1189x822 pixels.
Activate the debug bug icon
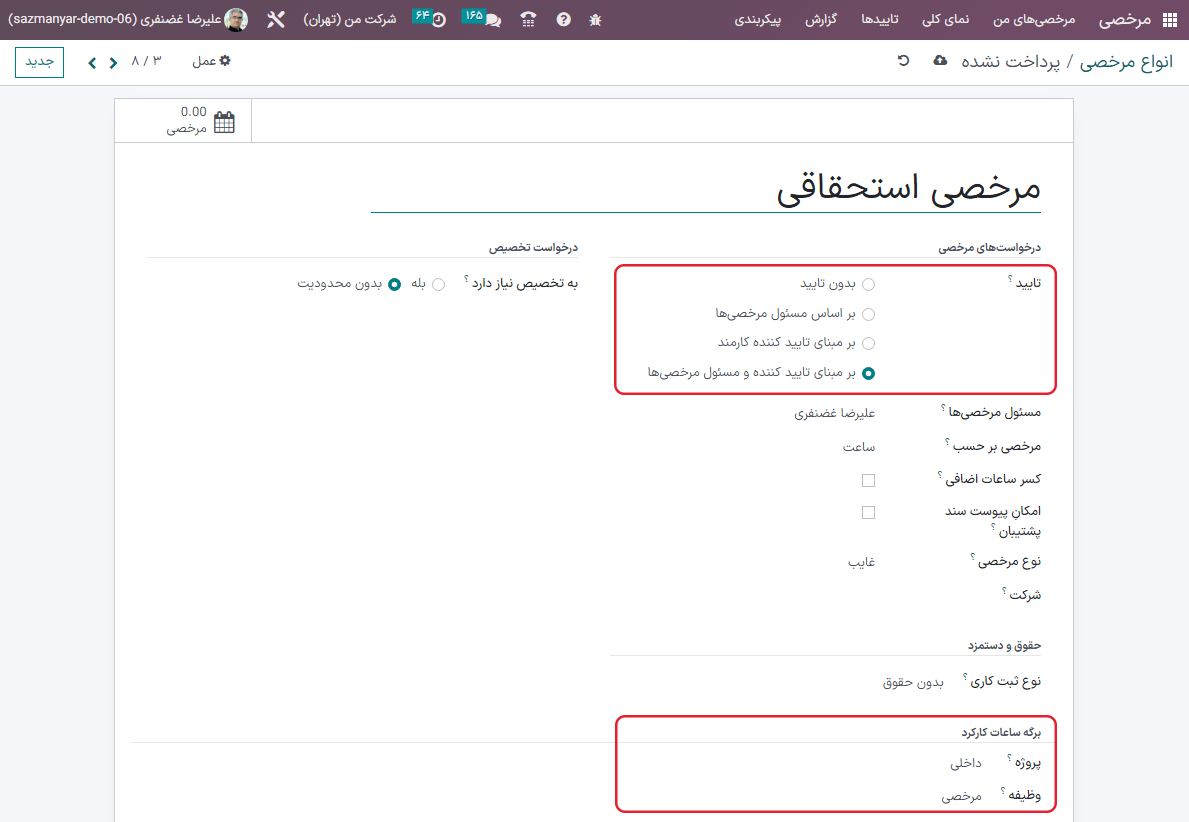click(x=595, y=18)
